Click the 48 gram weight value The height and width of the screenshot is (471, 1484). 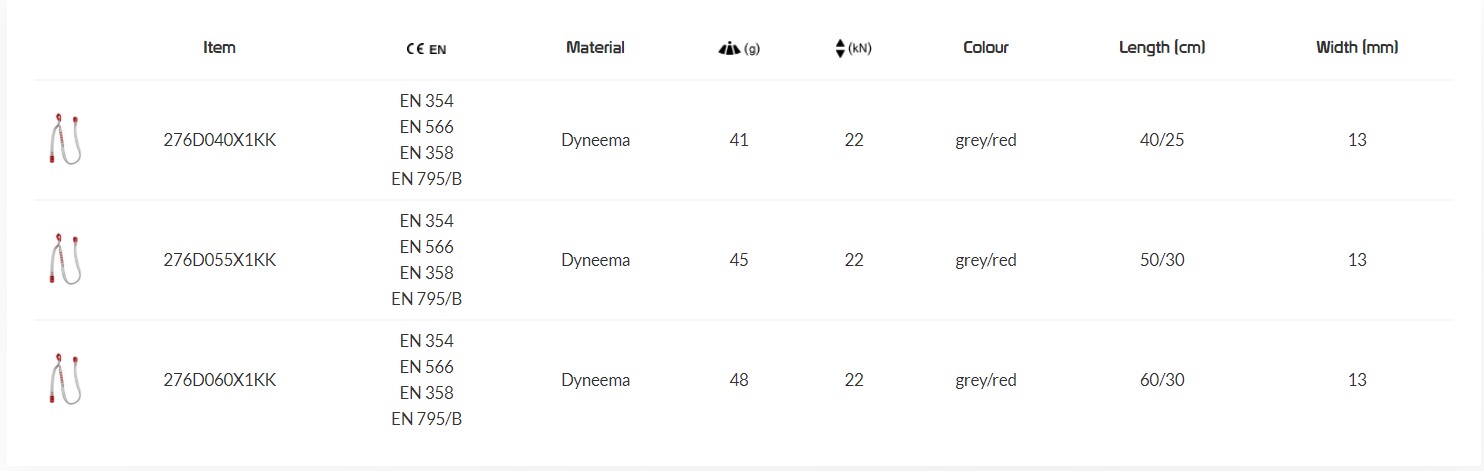point(739,380)
